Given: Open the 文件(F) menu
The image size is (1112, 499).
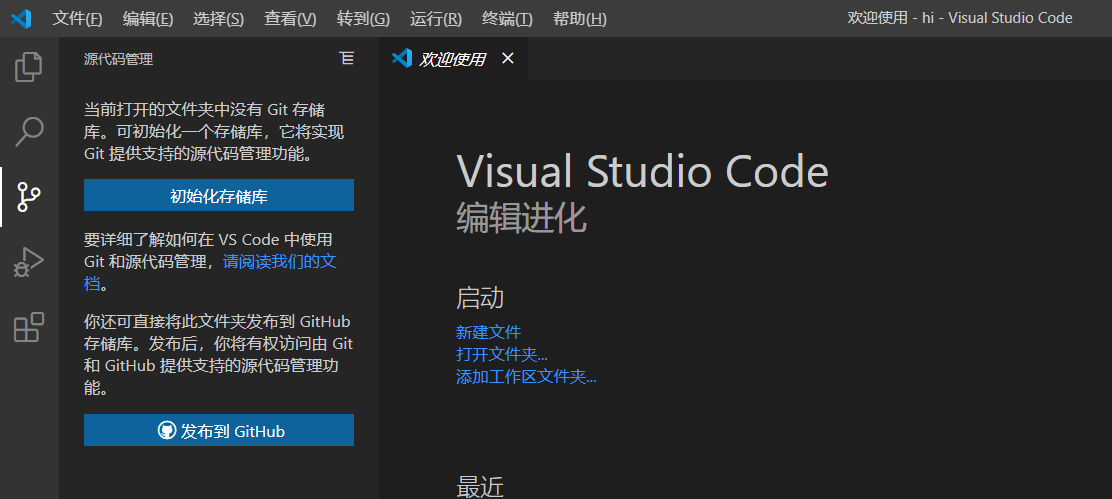Looking at the screenshot, I should coord(77,19).
